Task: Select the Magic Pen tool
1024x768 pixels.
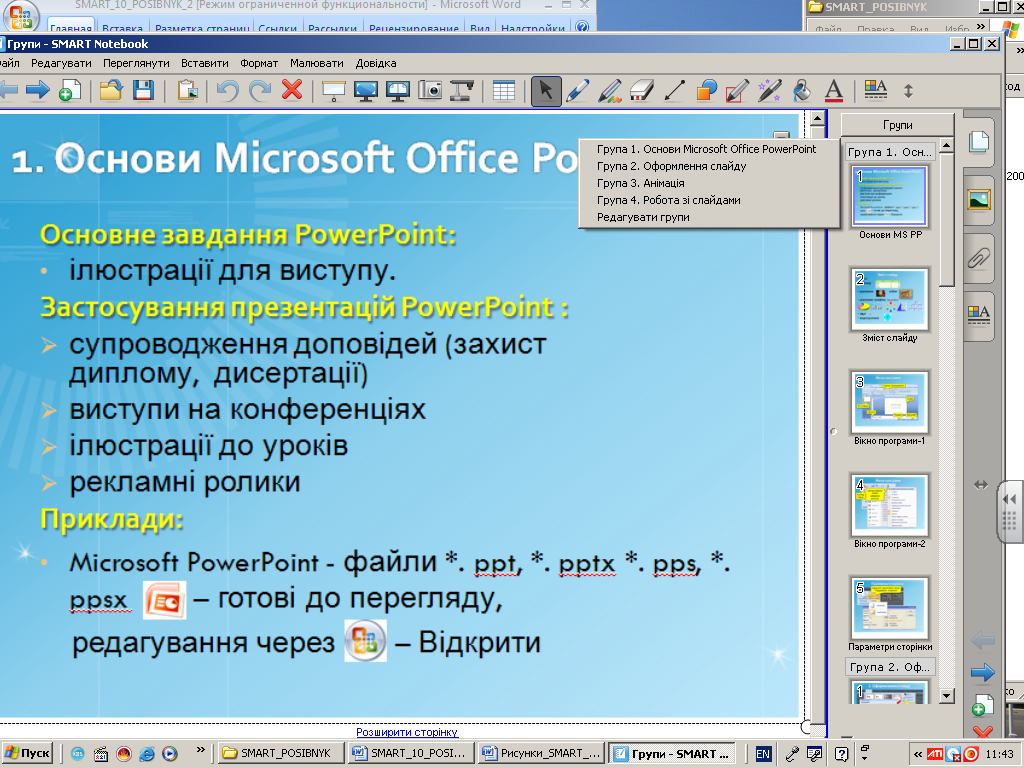Action: point(769,91)
